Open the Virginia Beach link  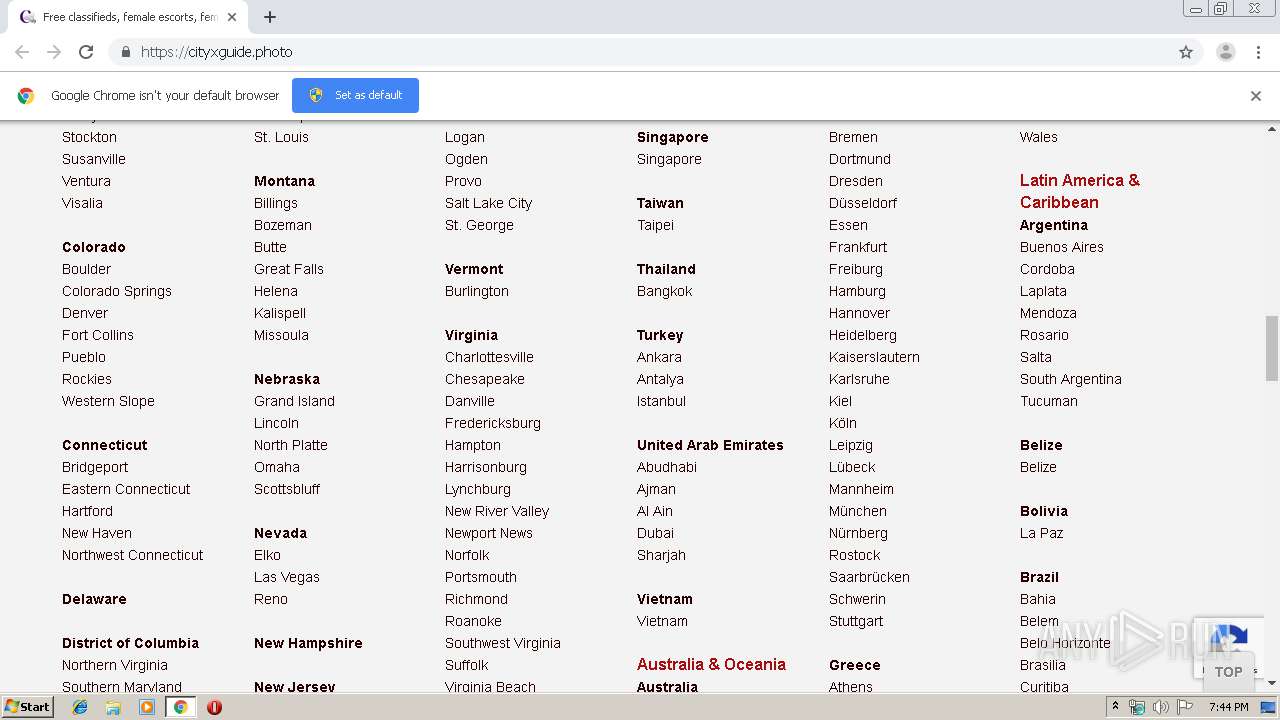coord(490,687)
